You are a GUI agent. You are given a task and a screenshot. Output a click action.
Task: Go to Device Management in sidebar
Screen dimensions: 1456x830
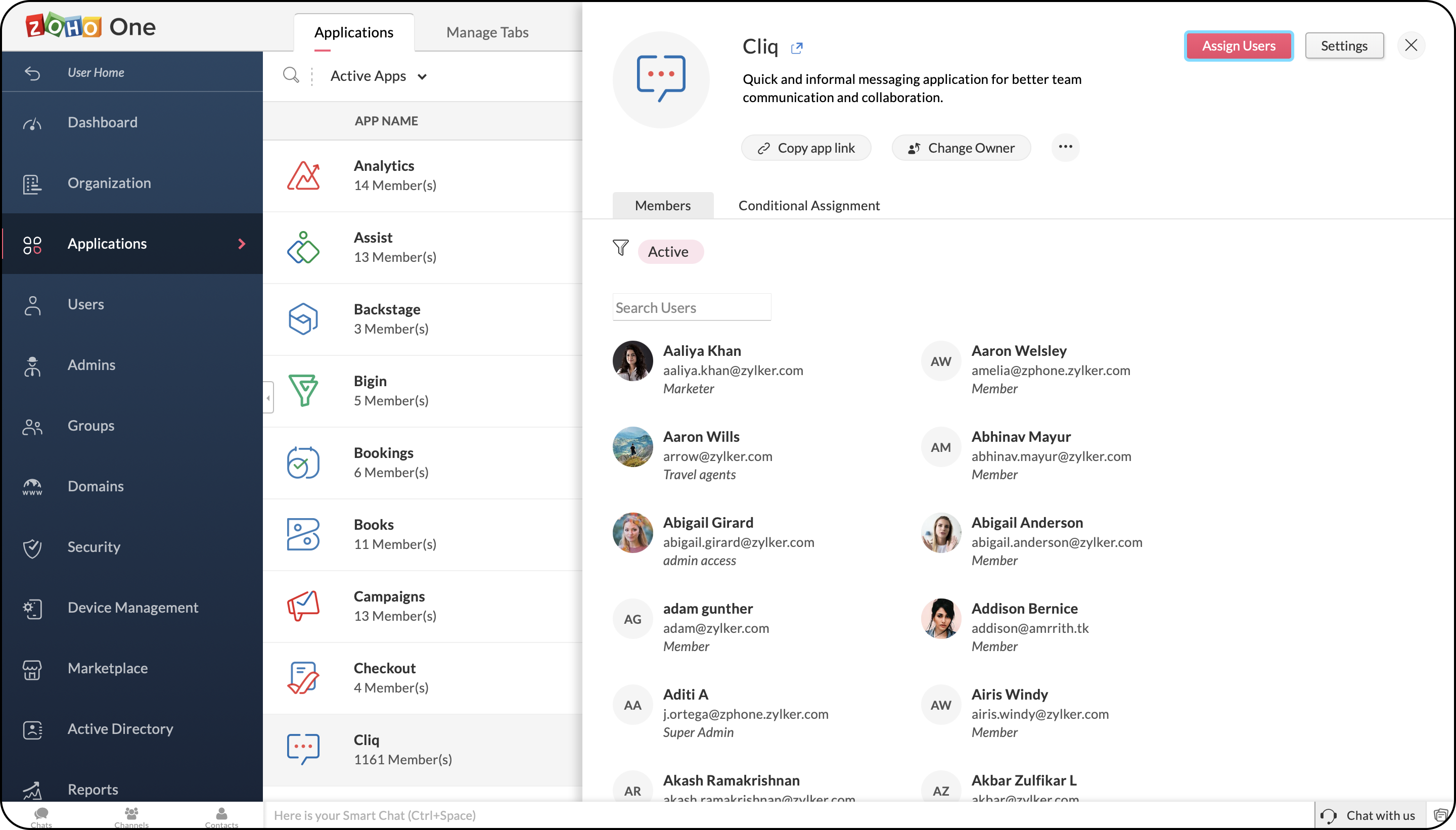(132, 607)
